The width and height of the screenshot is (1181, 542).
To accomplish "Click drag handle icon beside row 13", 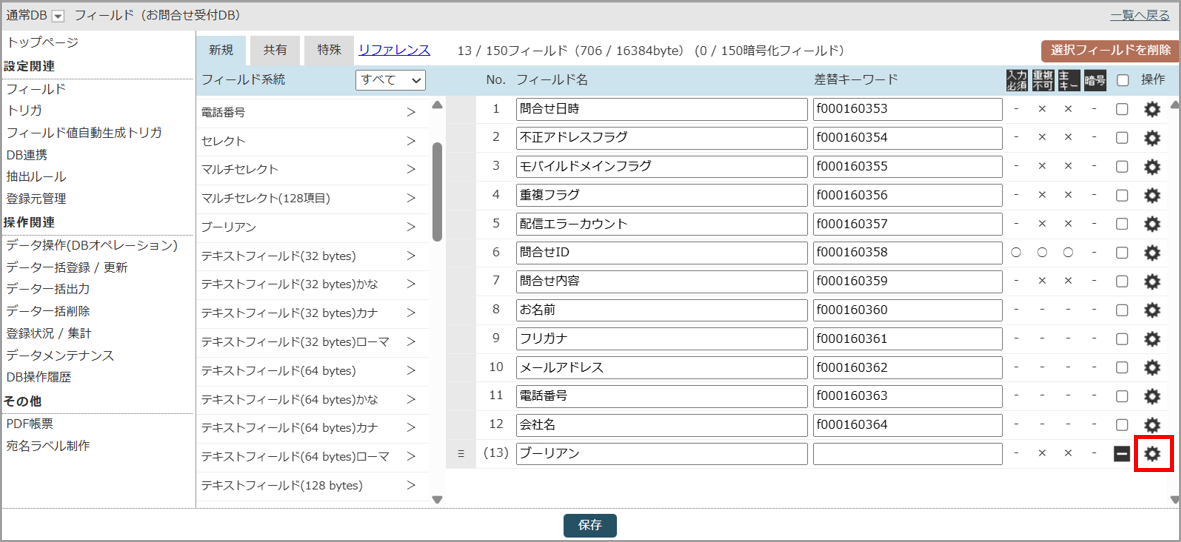I will (x=461, y=454).
